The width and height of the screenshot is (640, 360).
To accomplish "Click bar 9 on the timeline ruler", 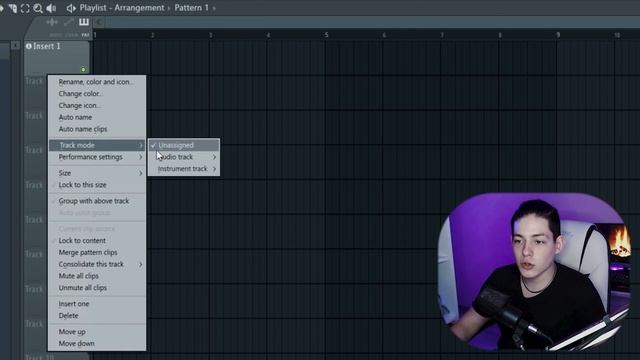I will coord(558,35).
